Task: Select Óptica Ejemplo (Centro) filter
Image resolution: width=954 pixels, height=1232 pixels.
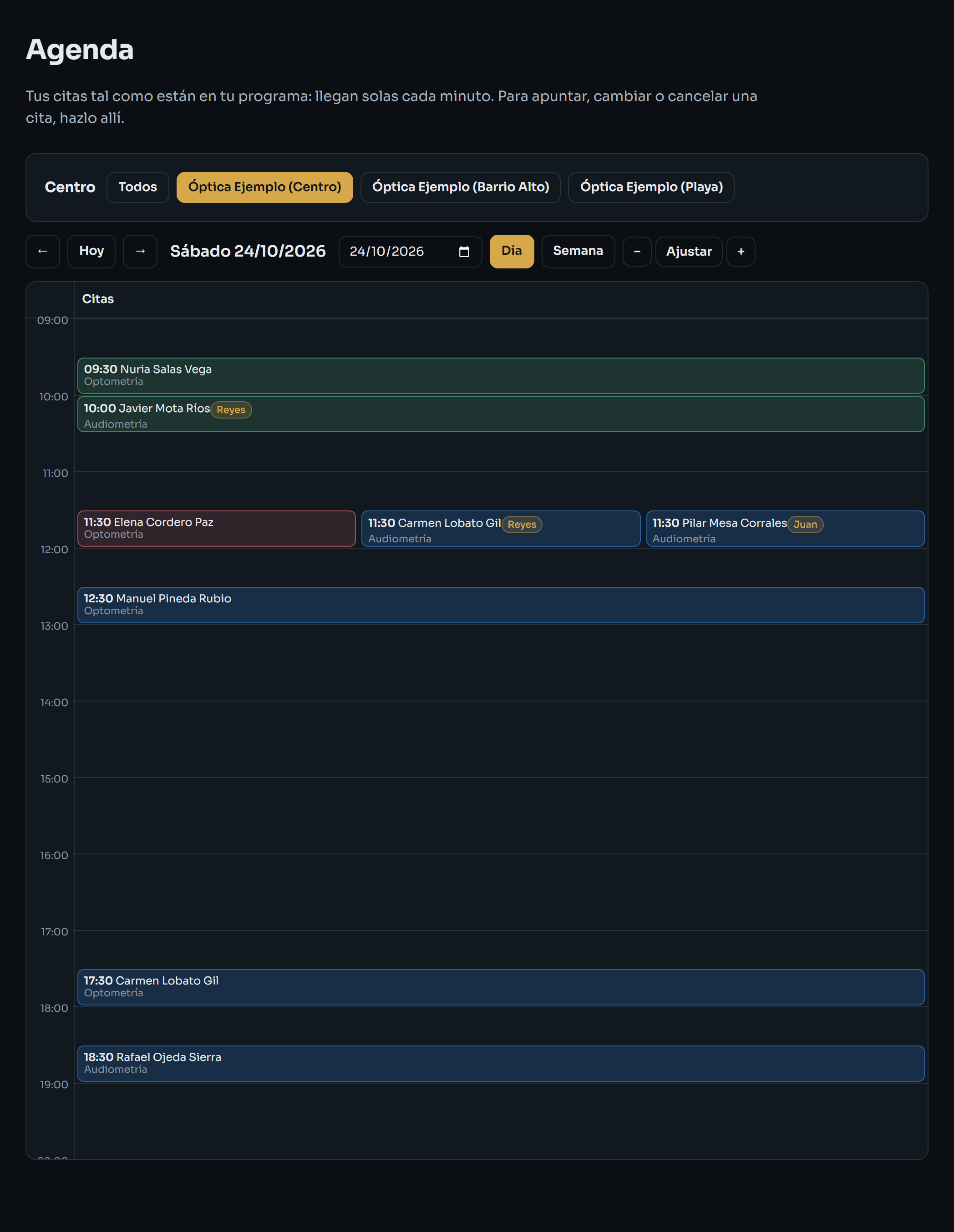Action: tap(264, 187)
